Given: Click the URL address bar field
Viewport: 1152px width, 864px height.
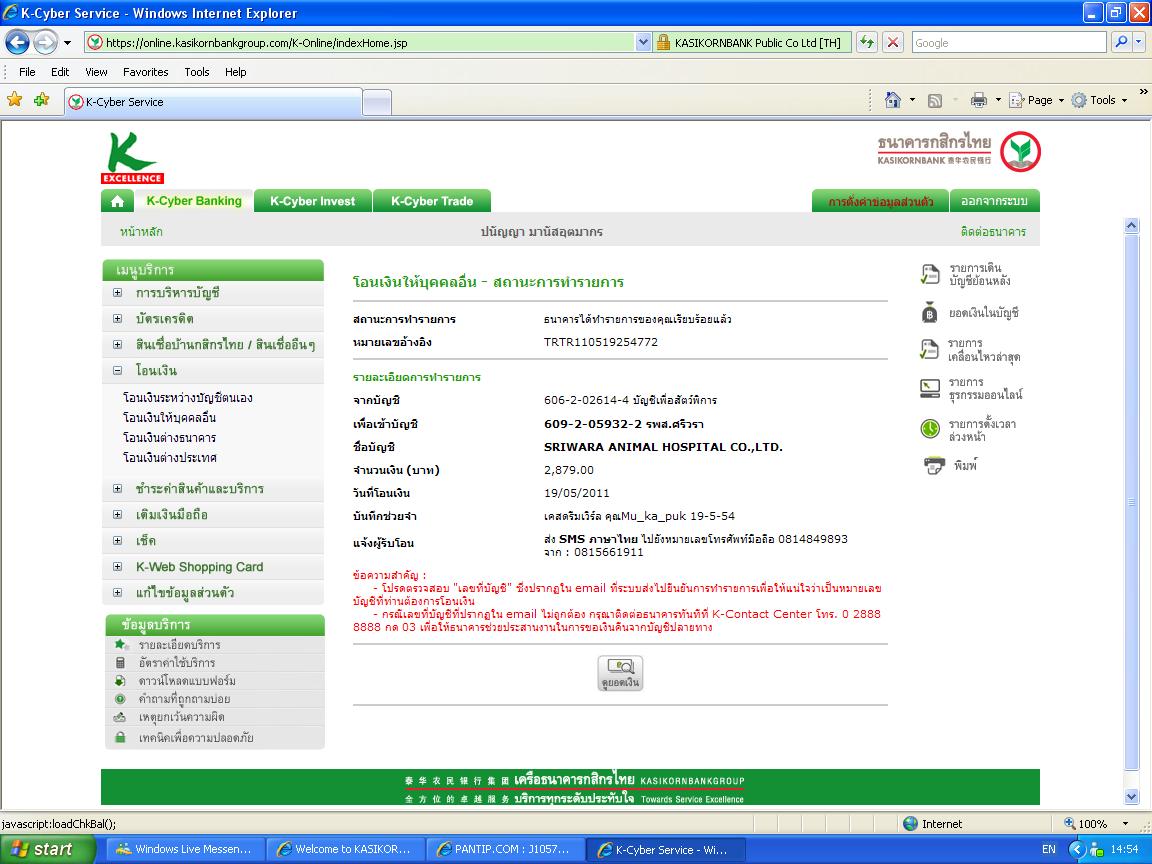Looking at the screenshot, I should coord(360,43).
